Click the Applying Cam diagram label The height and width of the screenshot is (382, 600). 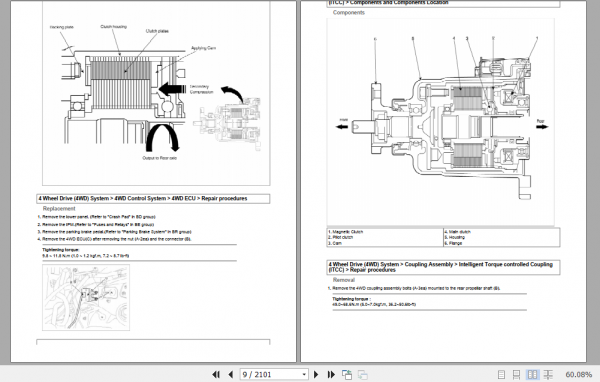click(x=203, y=48)
